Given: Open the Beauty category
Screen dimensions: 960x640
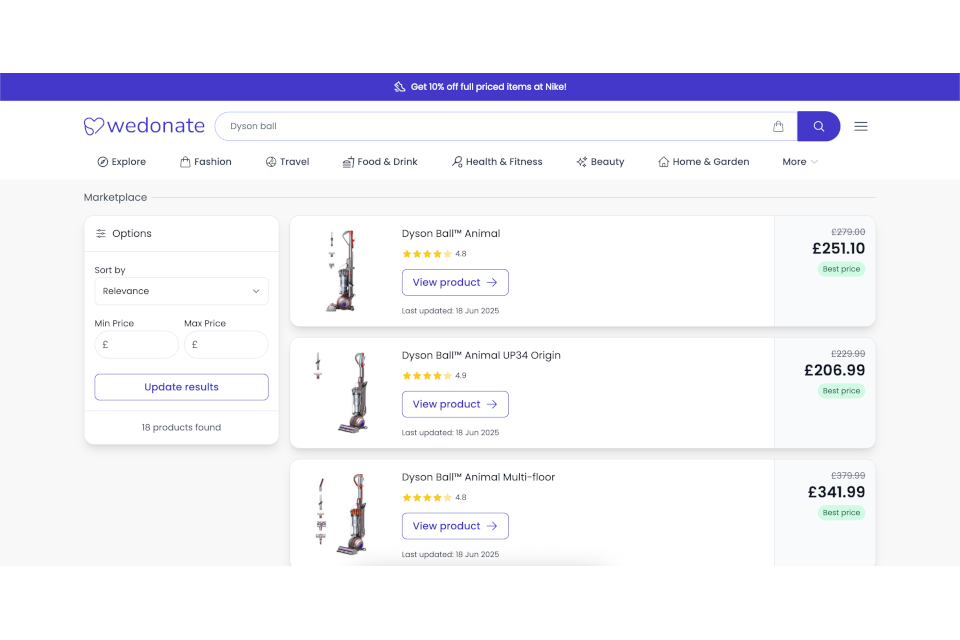Looking at the screenshot, I should pyautogui.click(x=600, y=162).
